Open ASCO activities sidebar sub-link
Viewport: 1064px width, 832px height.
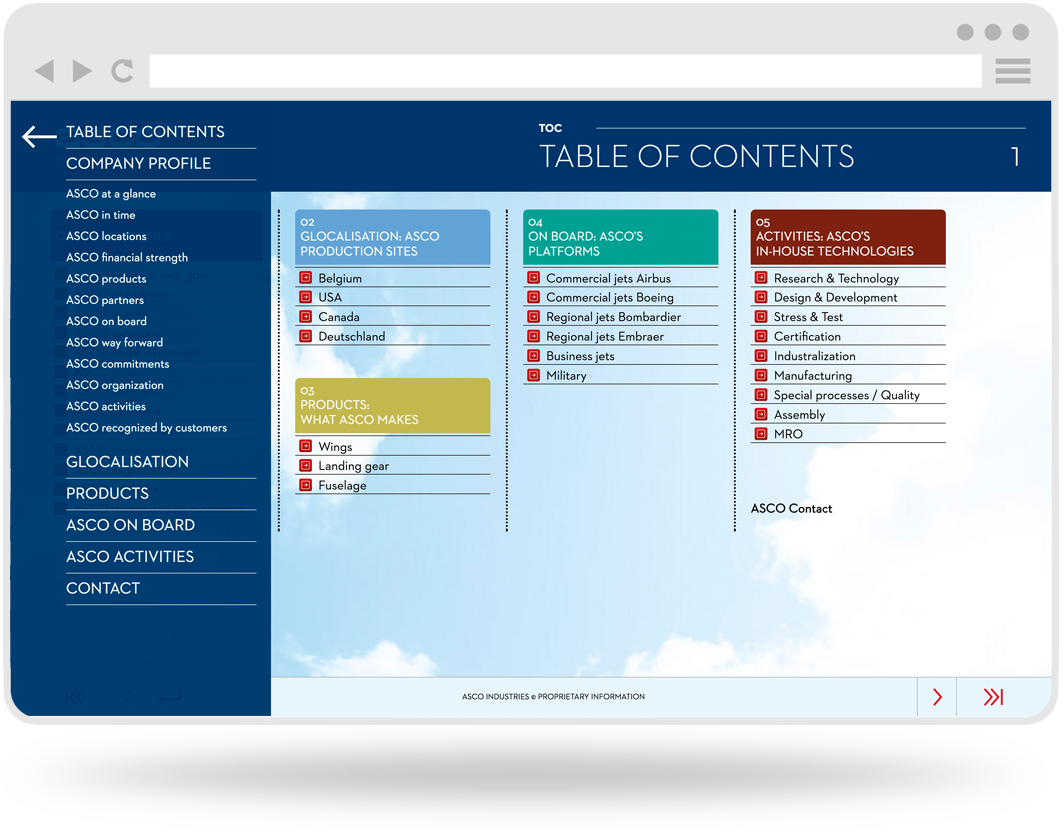(x=105, y=406)
